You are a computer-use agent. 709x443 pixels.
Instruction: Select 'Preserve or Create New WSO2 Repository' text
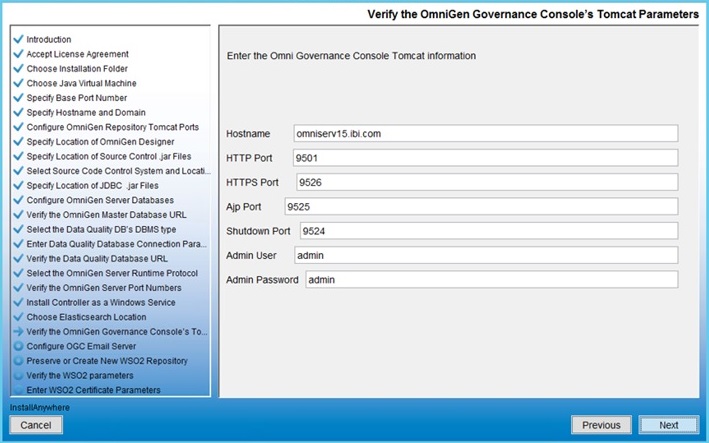coord(107,361)
